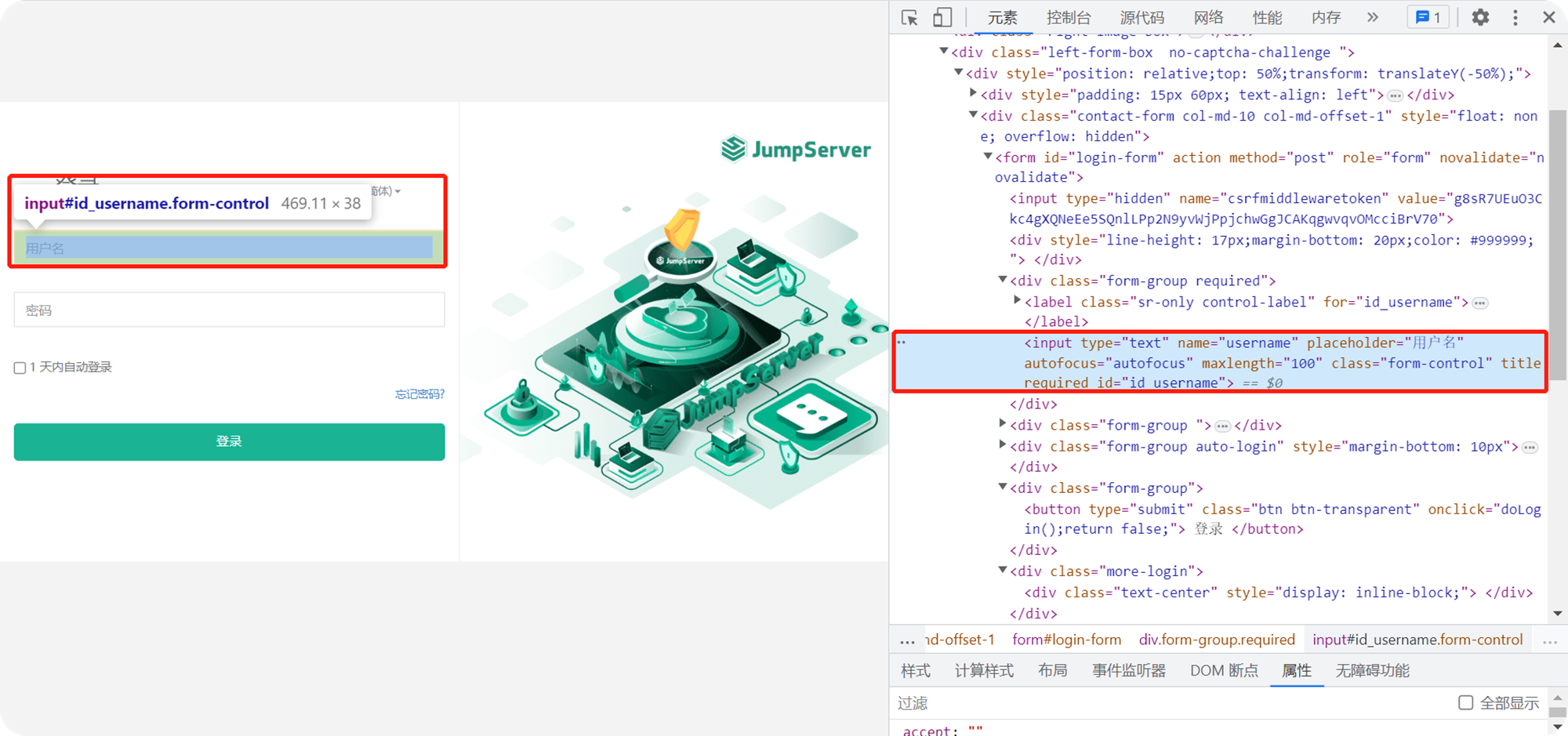Open the 属性 sub-tab

tap(1297, 670)
